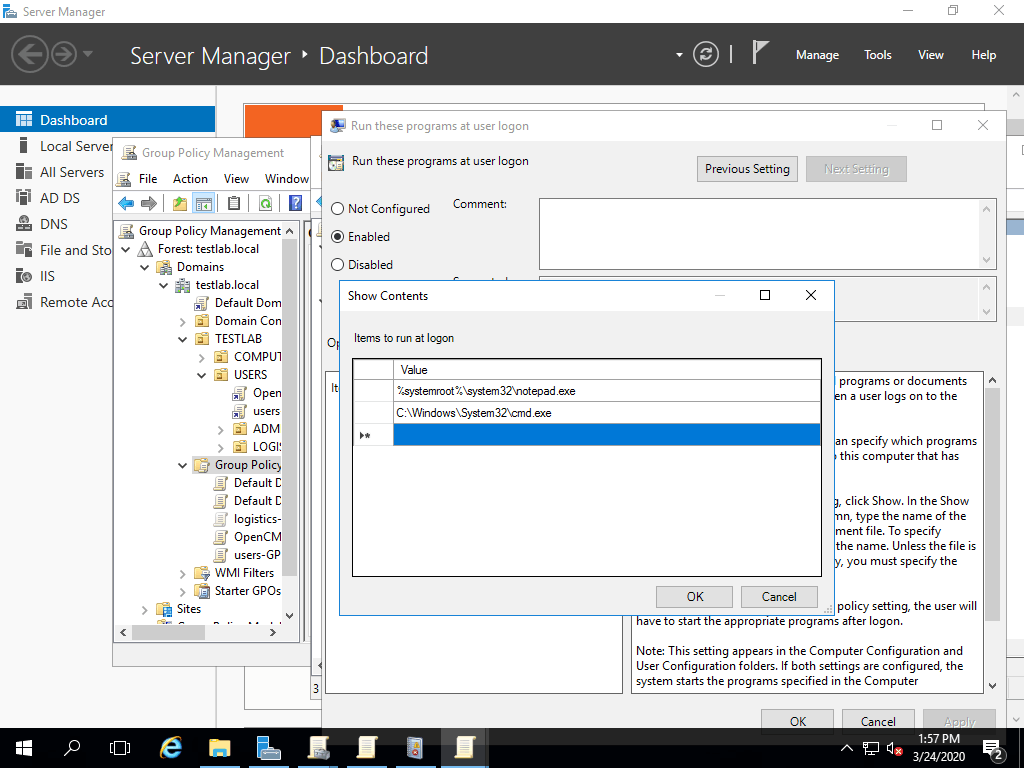Open the notifications flag in Server Manager

761,54
